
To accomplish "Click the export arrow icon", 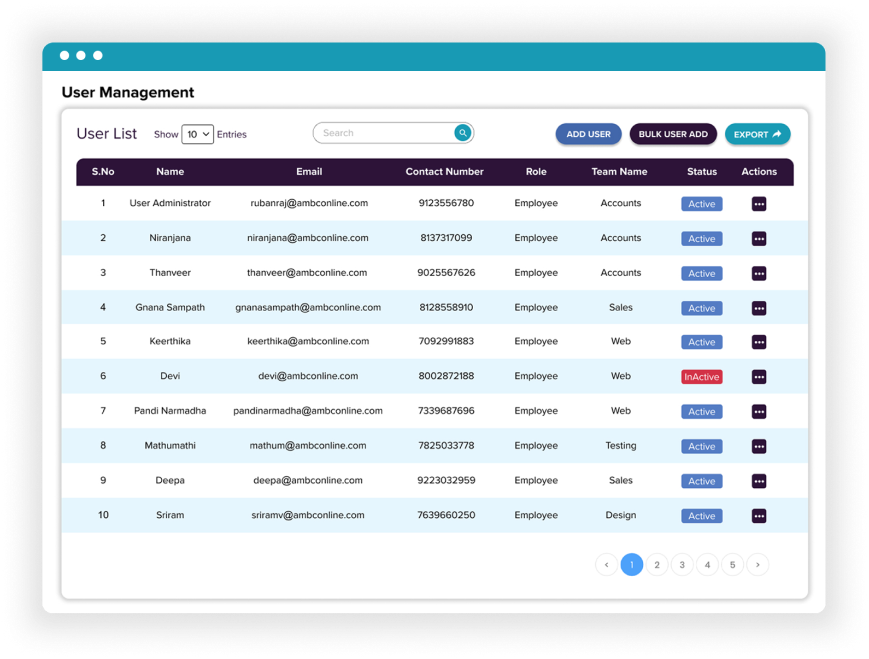I will [775, 133].
